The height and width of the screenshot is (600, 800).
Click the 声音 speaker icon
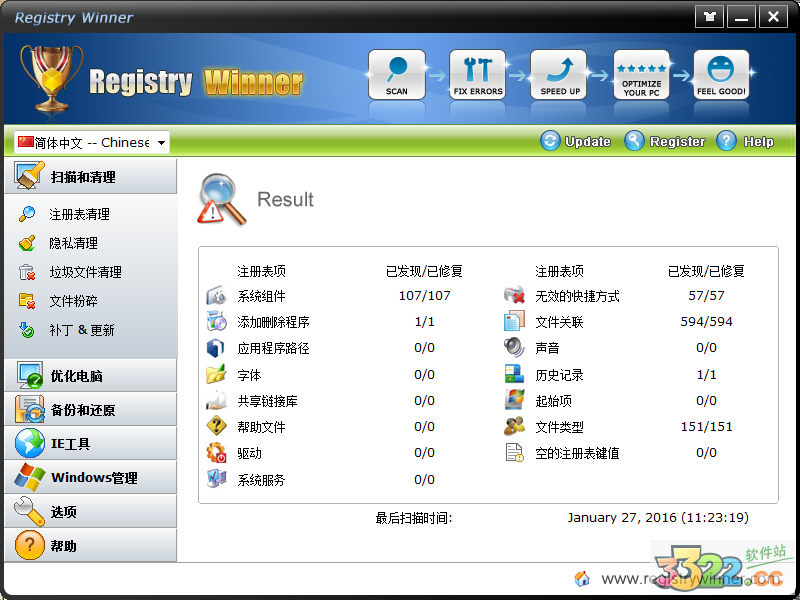[514, 348]
